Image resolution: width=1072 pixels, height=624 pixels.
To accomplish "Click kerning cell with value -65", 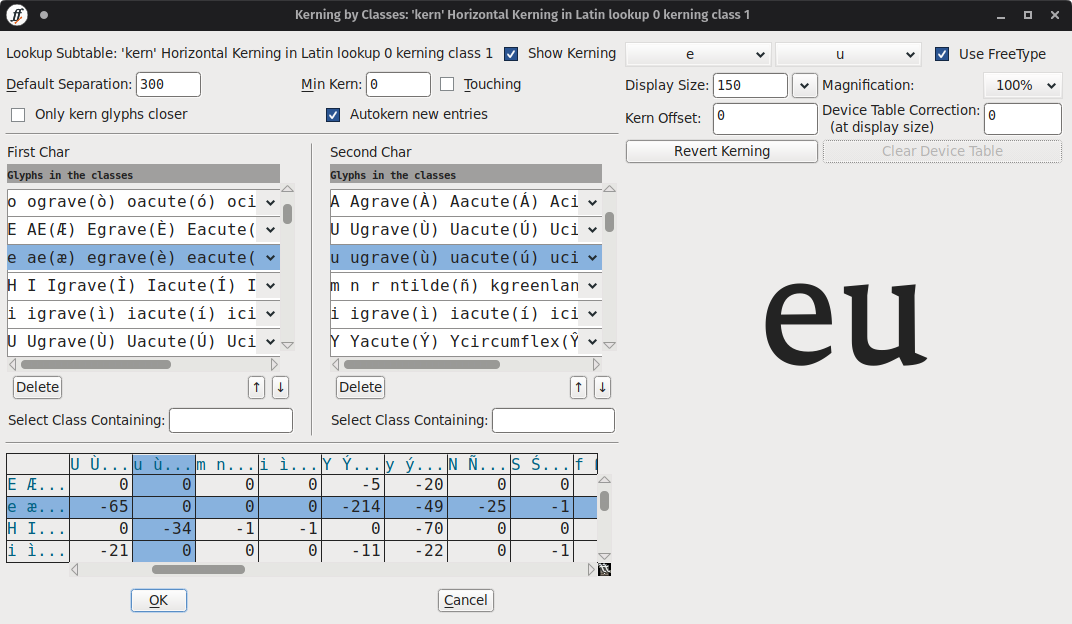I will 101,507.
